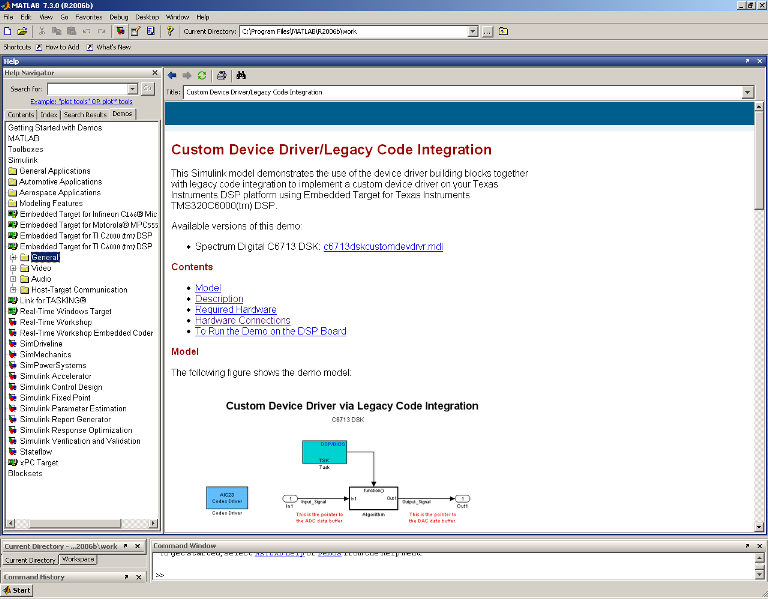This screenshot has width=768, height=599.
Task: Expand the Host-Target Communication folder
Action: coord(13,290)
